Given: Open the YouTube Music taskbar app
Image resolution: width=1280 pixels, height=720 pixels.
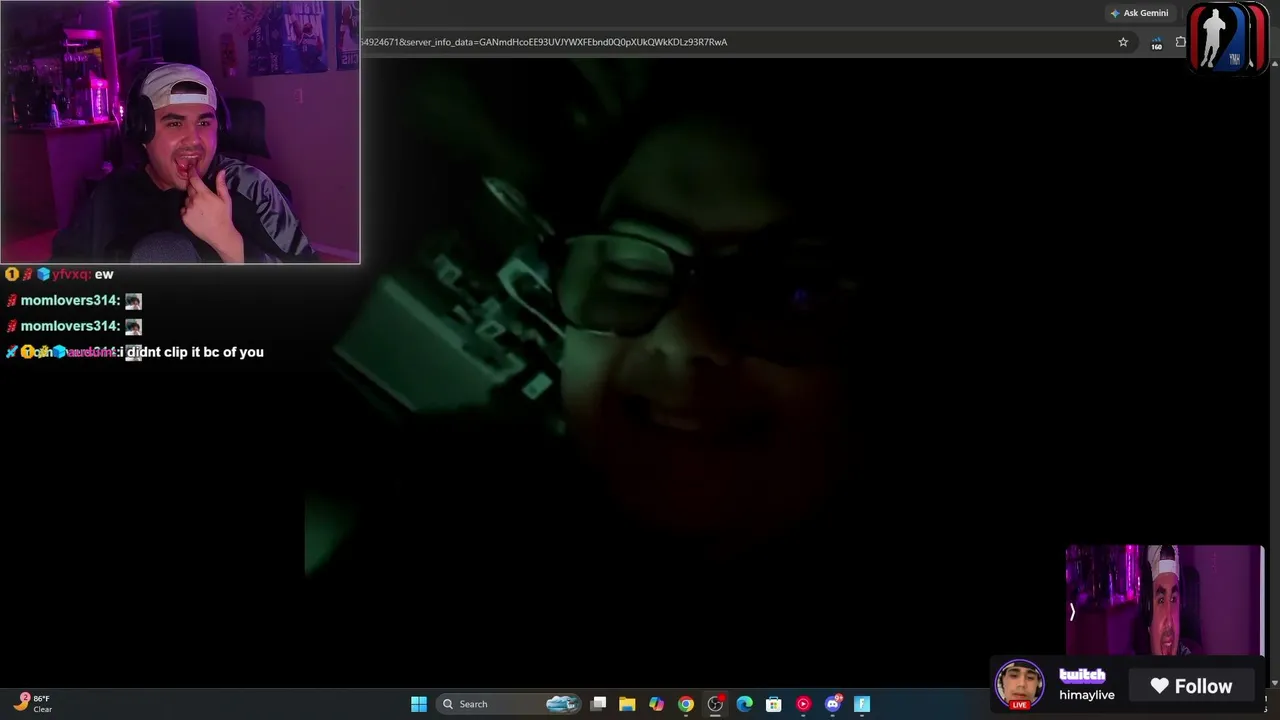Looking at the screenshot, I should tap(803, 704).
